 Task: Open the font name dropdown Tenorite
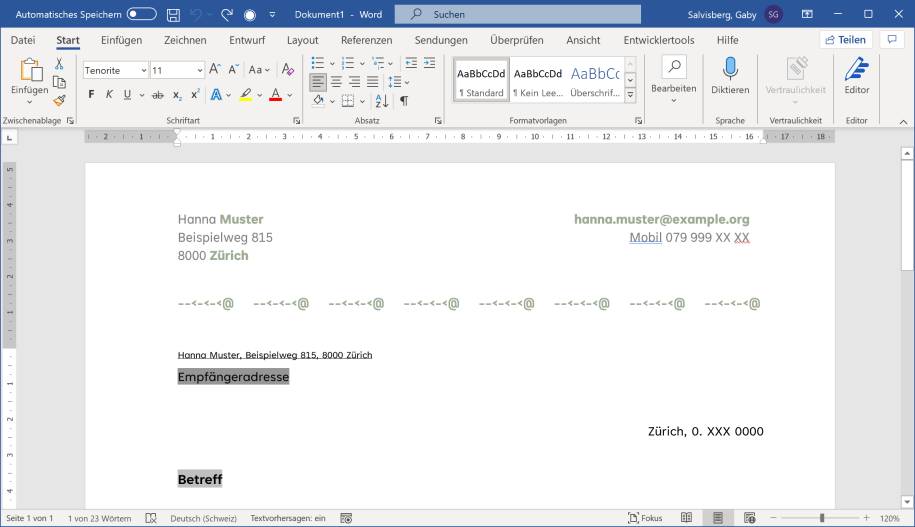pos(144,70)
